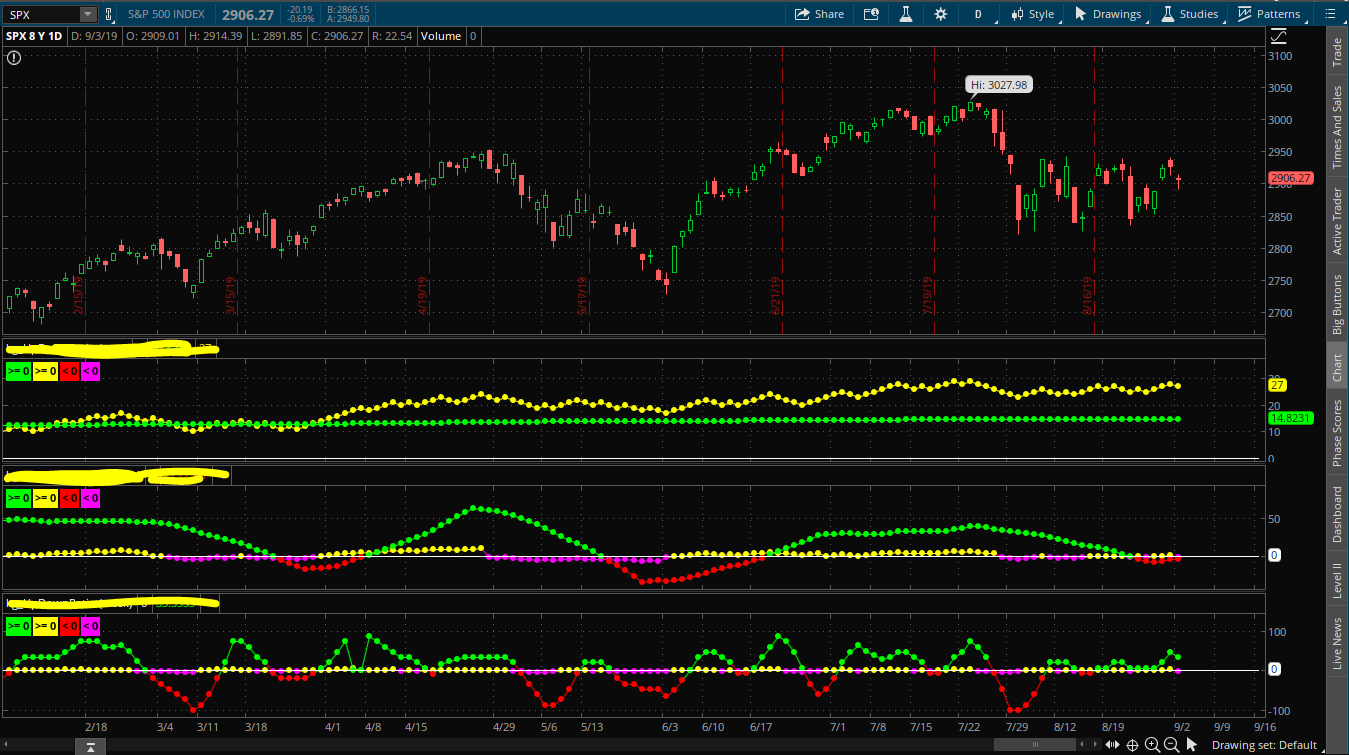Open the Live News sidebar tab

tap(1337, 644)
